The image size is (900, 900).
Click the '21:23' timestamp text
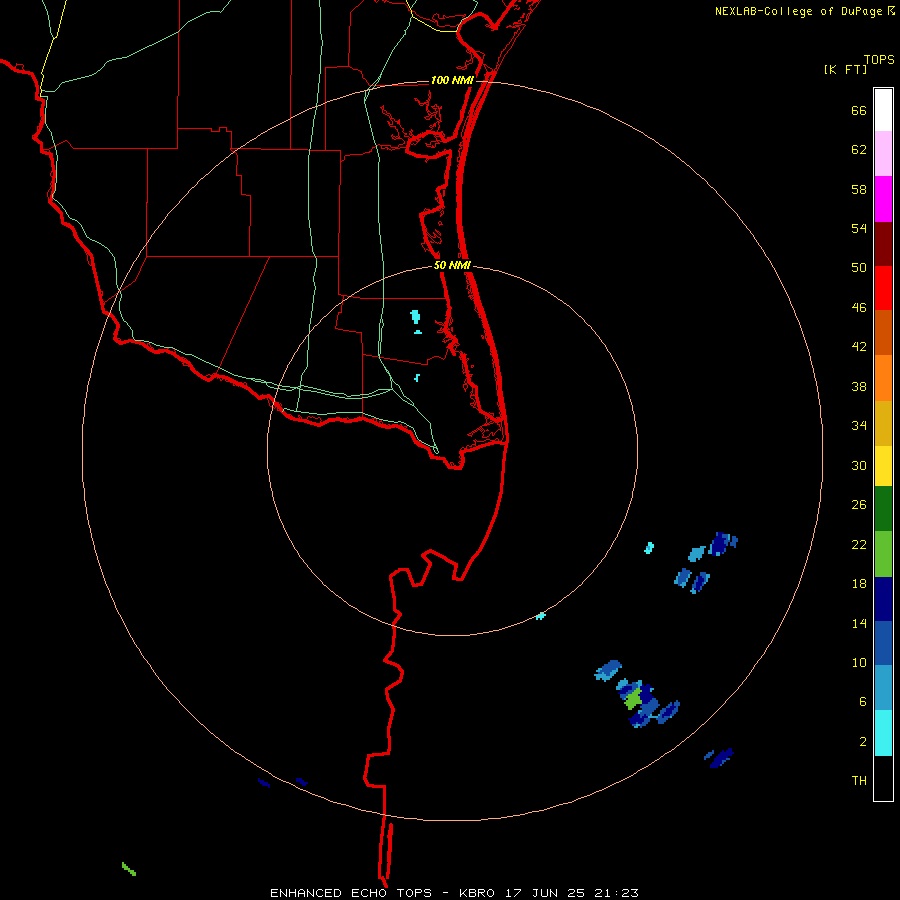coord(615,893)
